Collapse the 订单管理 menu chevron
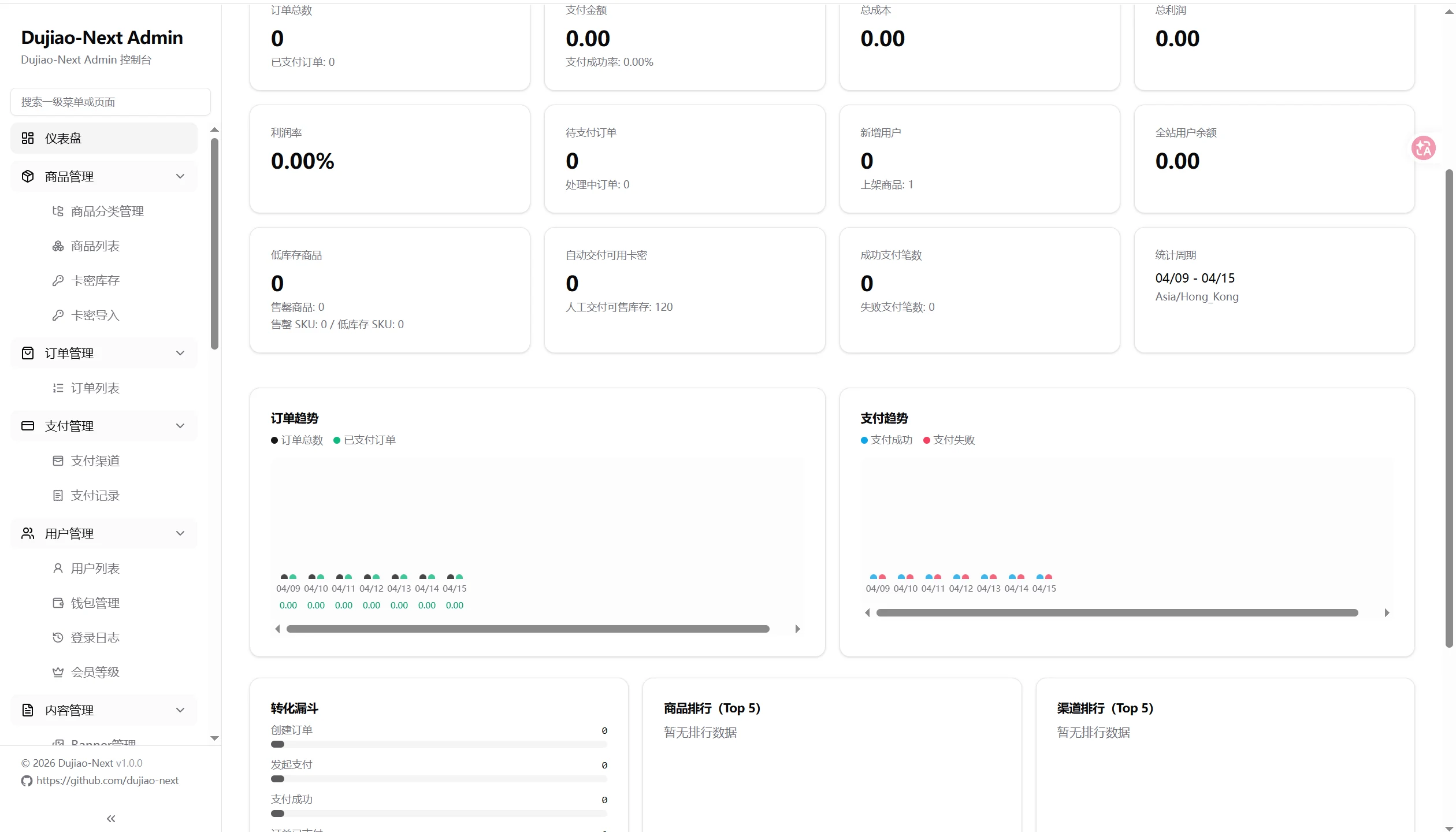Viewport: 1456px width, 832px height. [180, 353]
